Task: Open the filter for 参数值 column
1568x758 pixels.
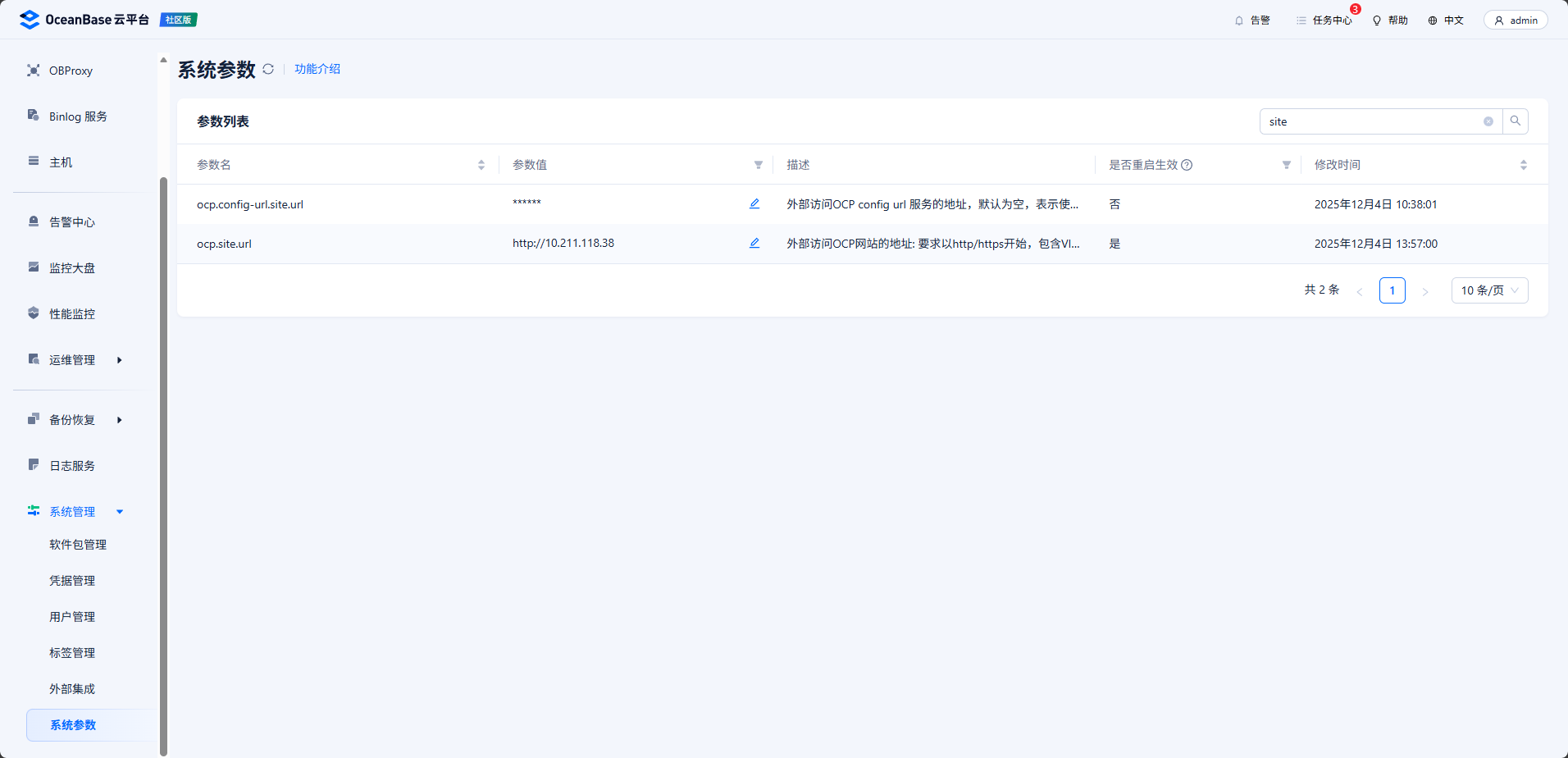Action: click(x=759, y=165)
